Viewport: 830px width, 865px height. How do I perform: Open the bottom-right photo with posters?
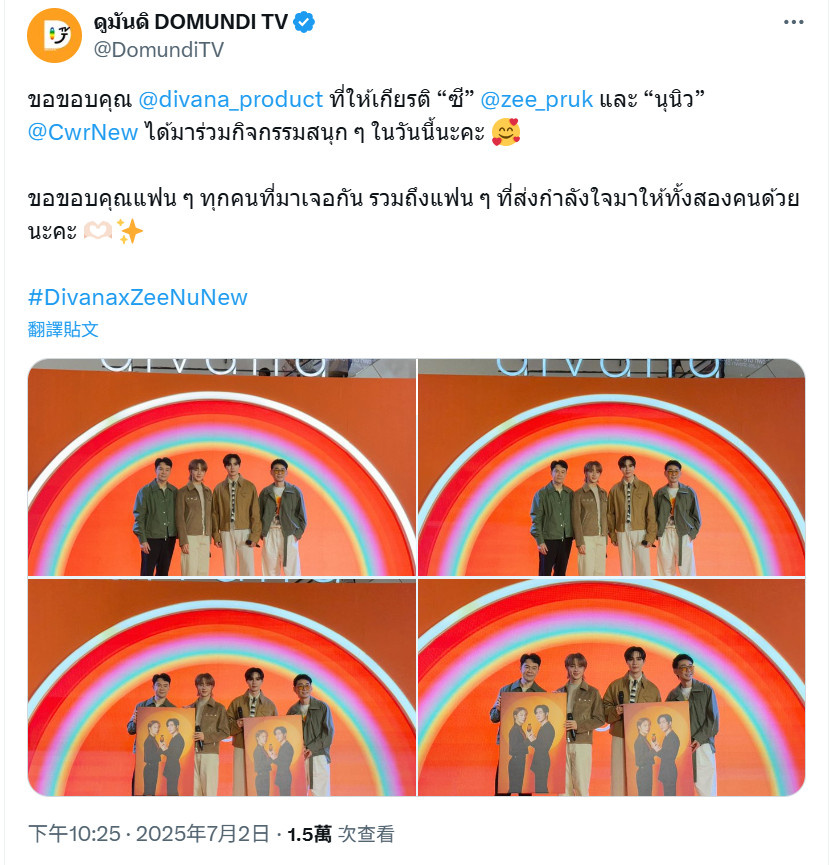point(611,687)
